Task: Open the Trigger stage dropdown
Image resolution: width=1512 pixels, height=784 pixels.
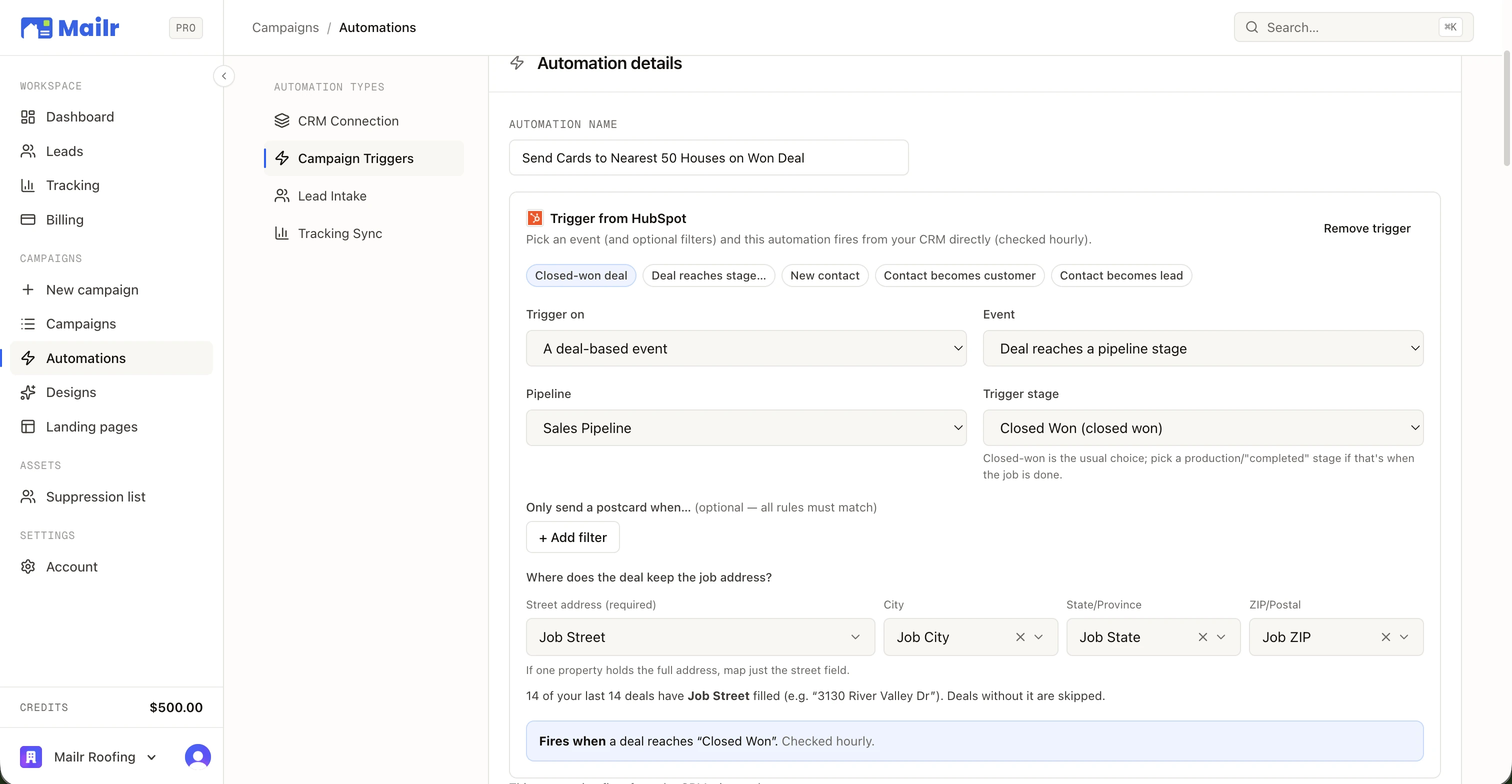Action: [x=1202, y=428]
